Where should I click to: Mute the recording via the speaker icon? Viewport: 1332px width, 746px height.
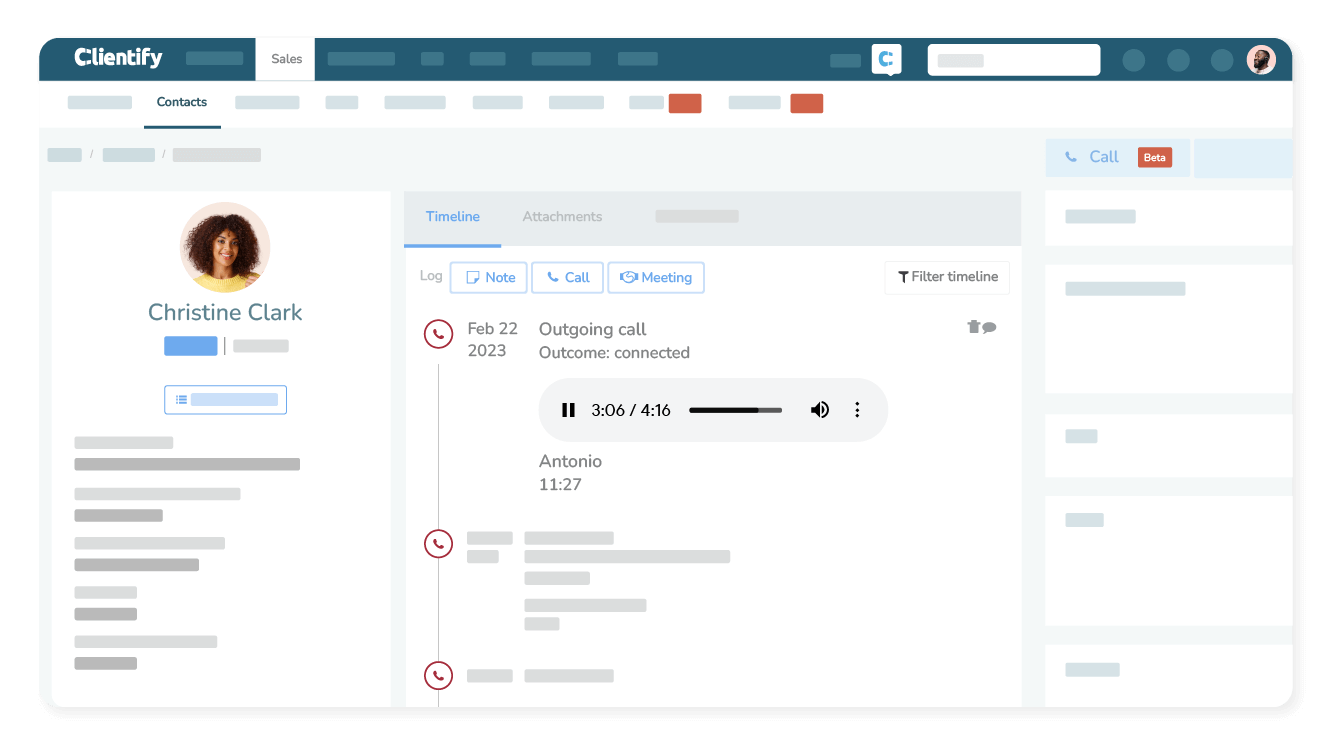(820, 409)
